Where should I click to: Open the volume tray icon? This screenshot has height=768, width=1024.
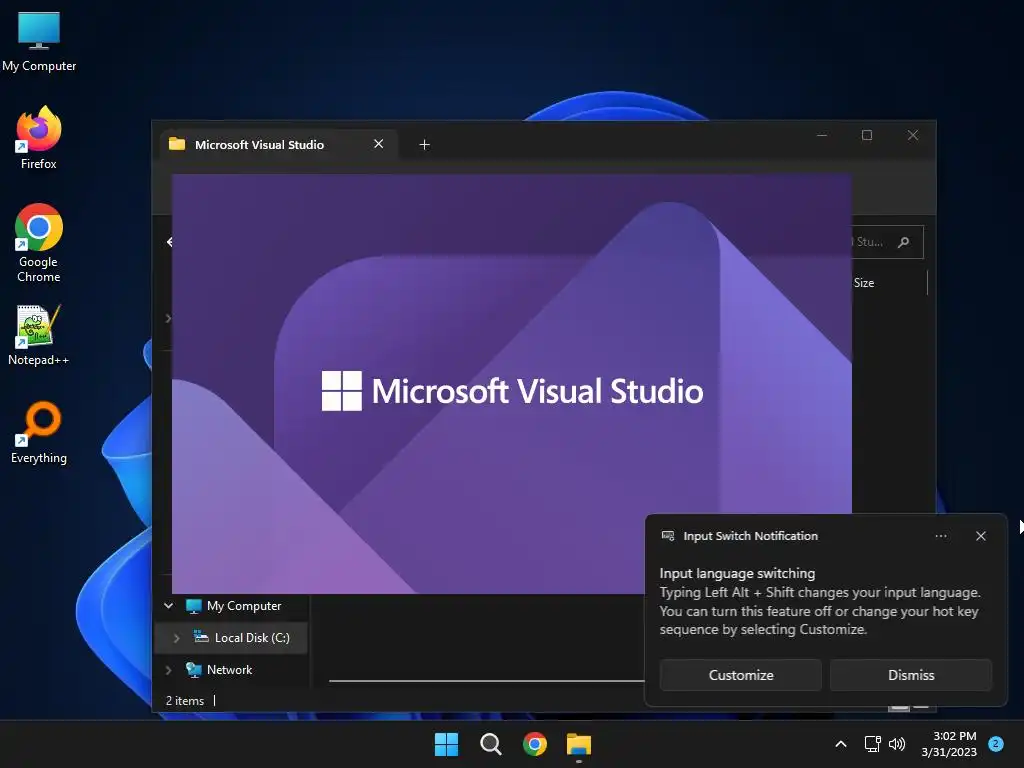(x=897, y=744)
